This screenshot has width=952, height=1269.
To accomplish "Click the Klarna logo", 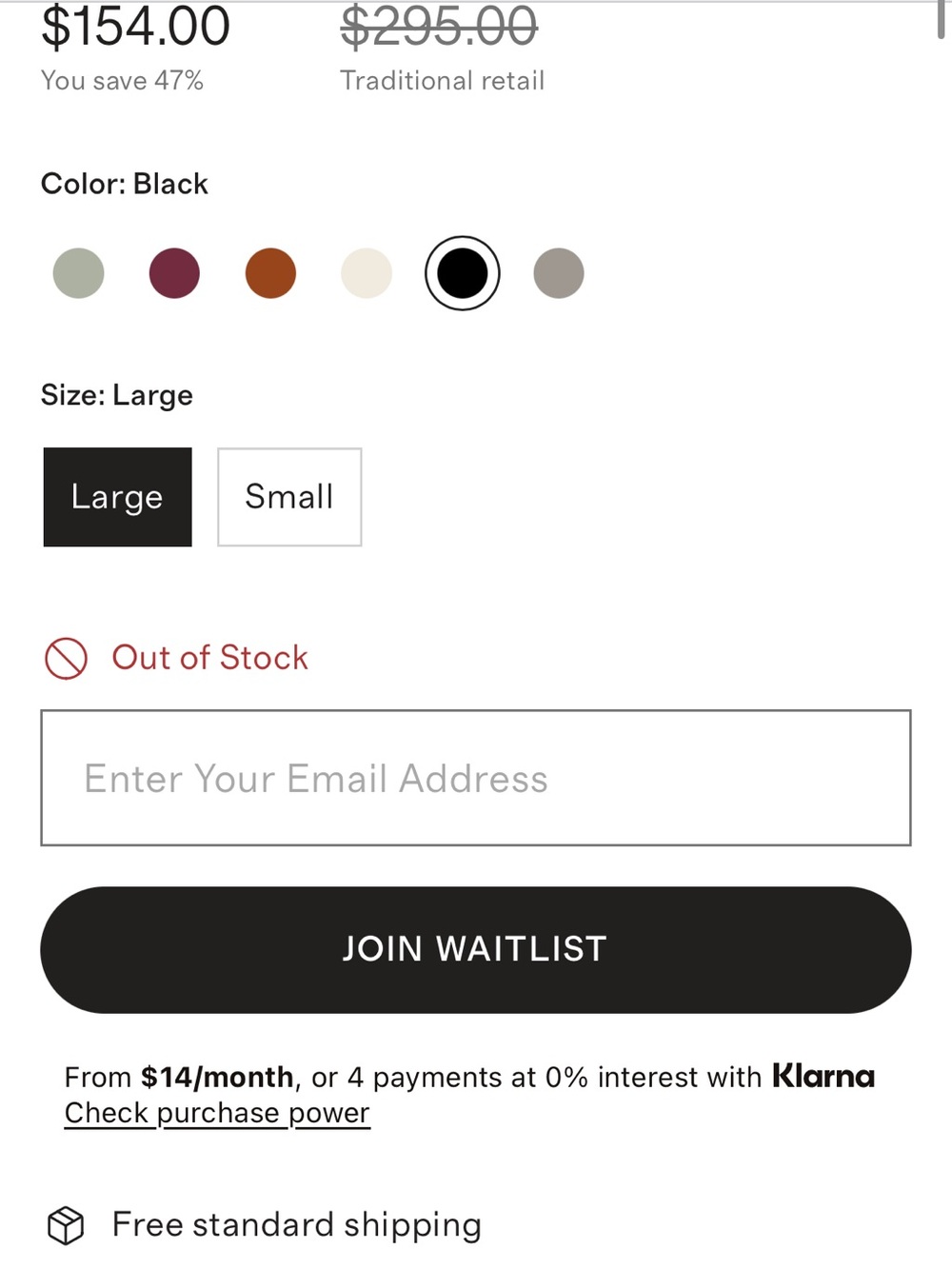I will tap(823, 1077).
